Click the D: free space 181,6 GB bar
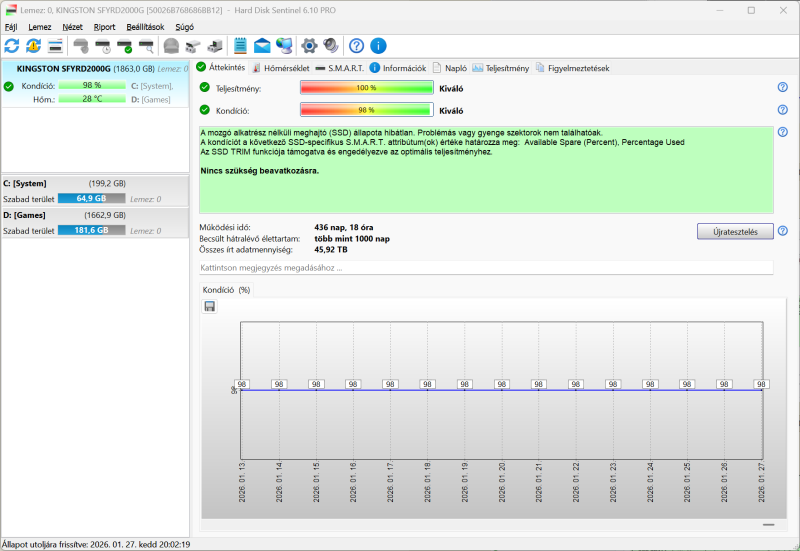This screenshot has width=800, height=551. click(91, 230)
